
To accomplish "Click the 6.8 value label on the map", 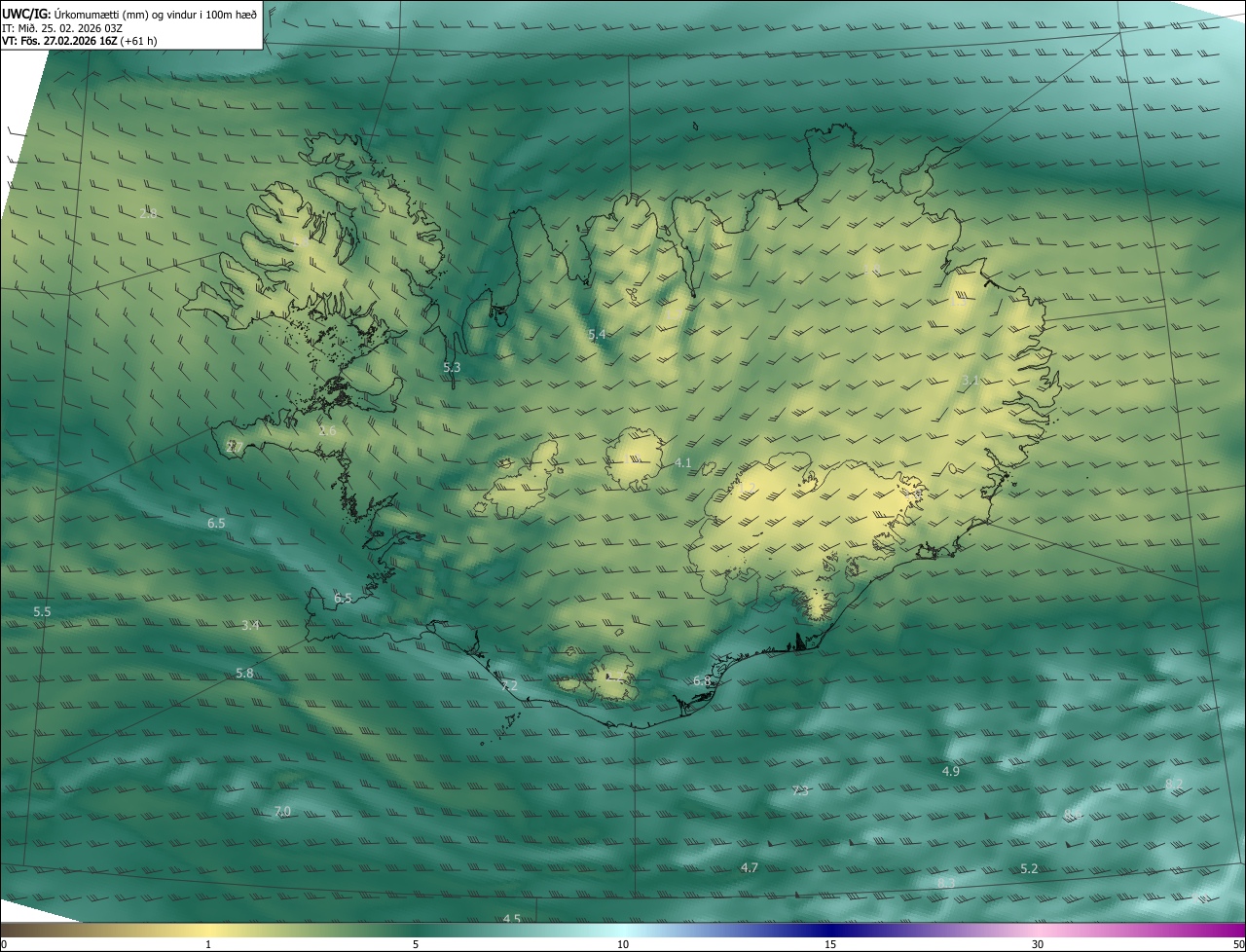I will (x=701, y=681).
